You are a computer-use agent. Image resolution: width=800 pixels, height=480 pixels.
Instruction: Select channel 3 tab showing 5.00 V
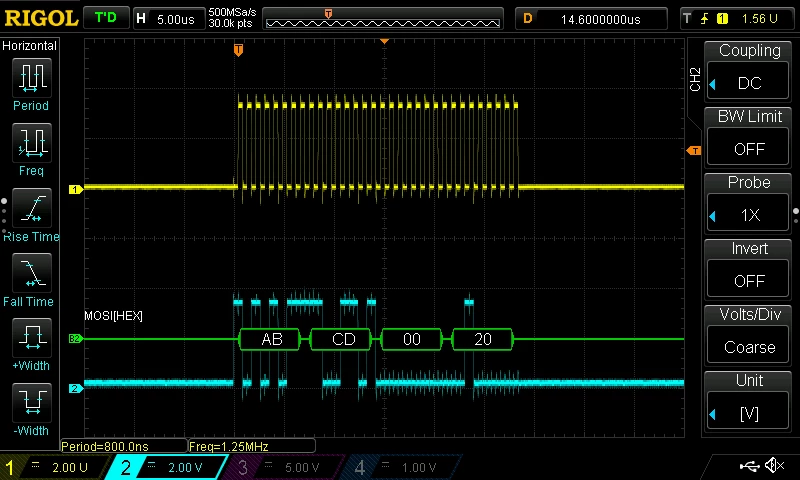[x=283, y=467]
